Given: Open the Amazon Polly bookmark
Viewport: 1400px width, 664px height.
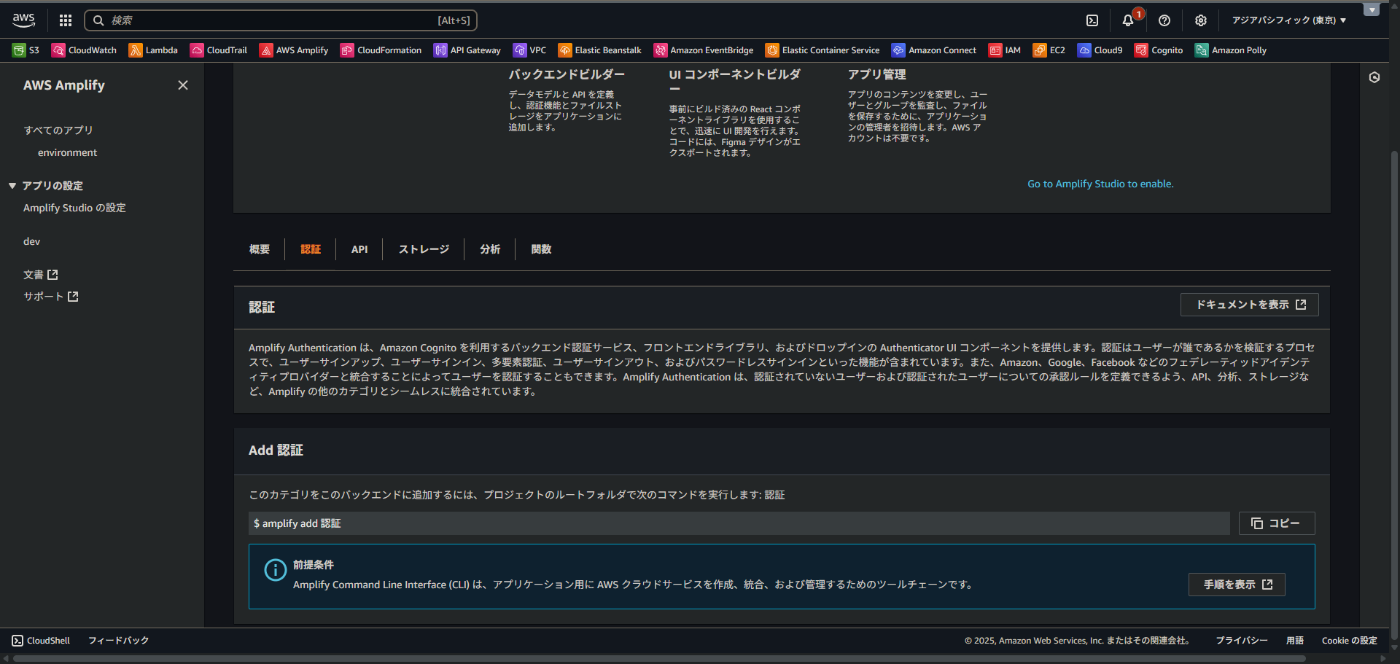Looking at the screenshot, I should point(1231,50).
